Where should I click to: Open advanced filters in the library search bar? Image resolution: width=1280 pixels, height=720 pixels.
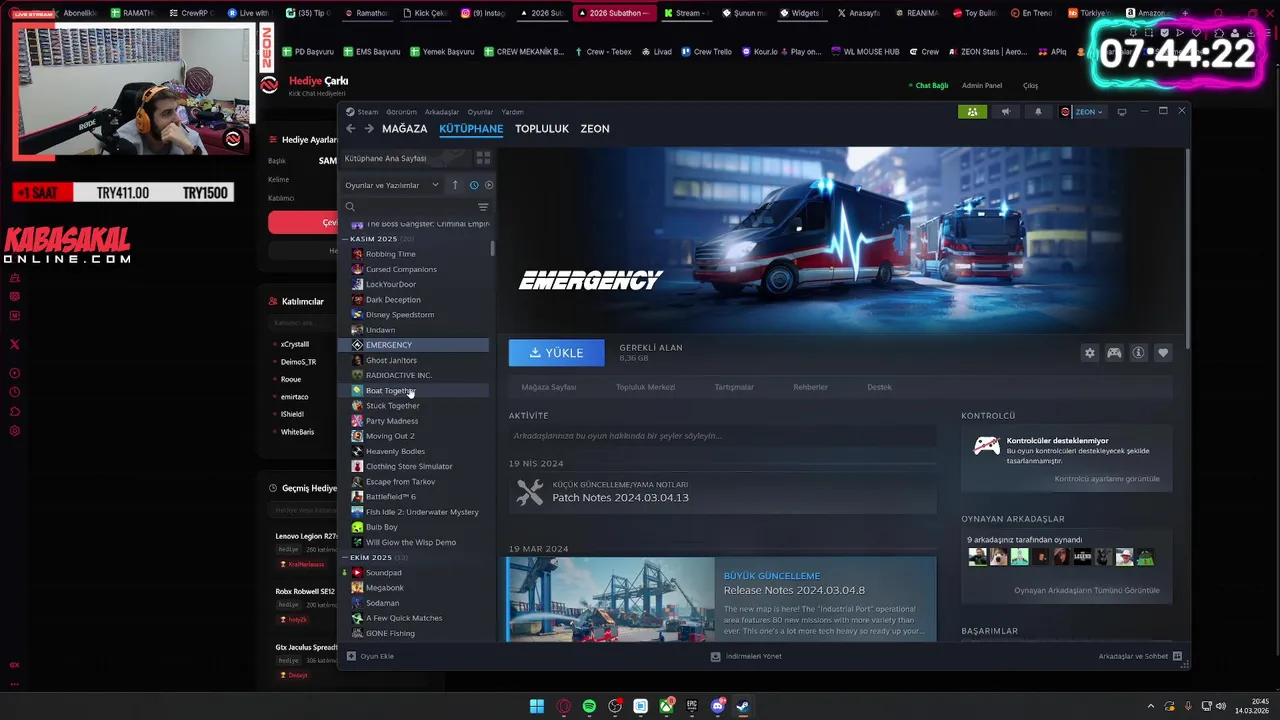(483, 207)
